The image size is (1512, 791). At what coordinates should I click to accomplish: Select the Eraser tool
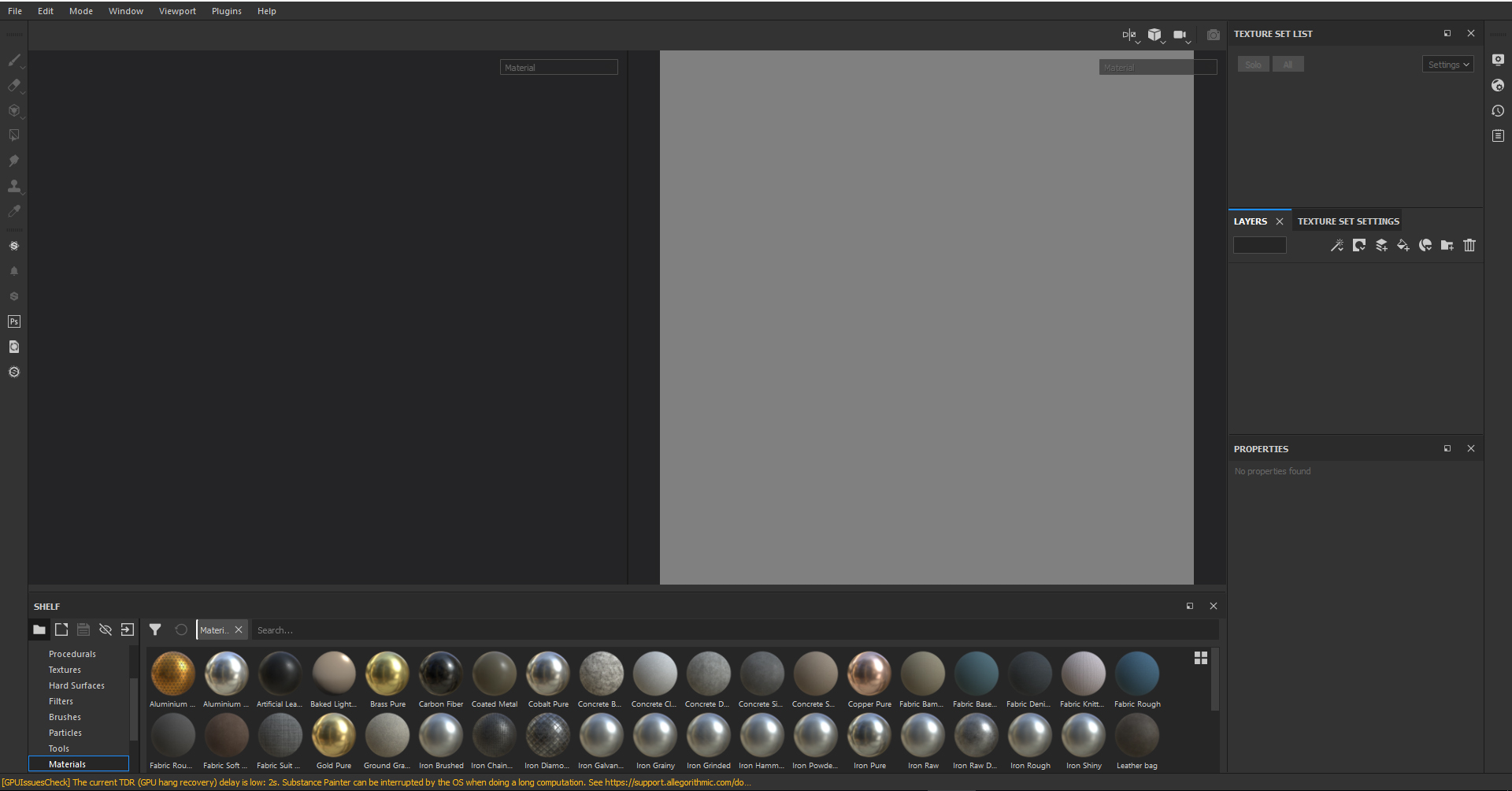14,85
